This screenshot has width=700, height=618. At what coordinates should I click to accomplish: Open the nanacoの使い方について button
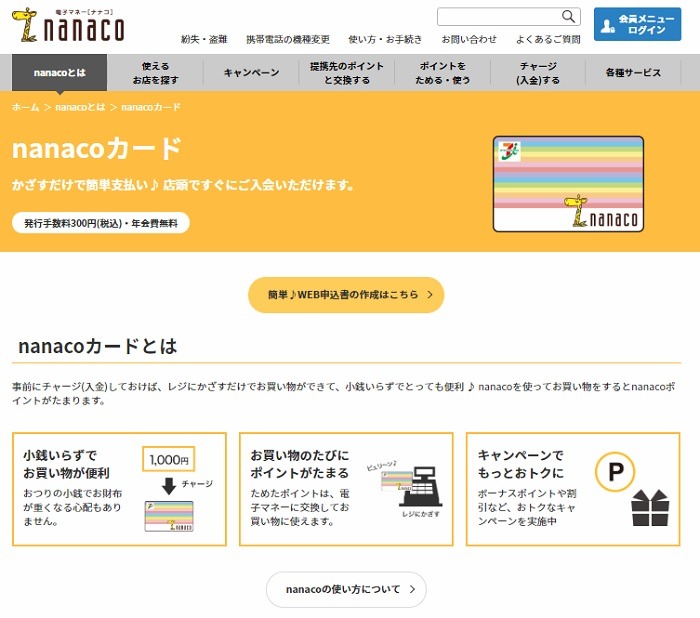[346, 589]
